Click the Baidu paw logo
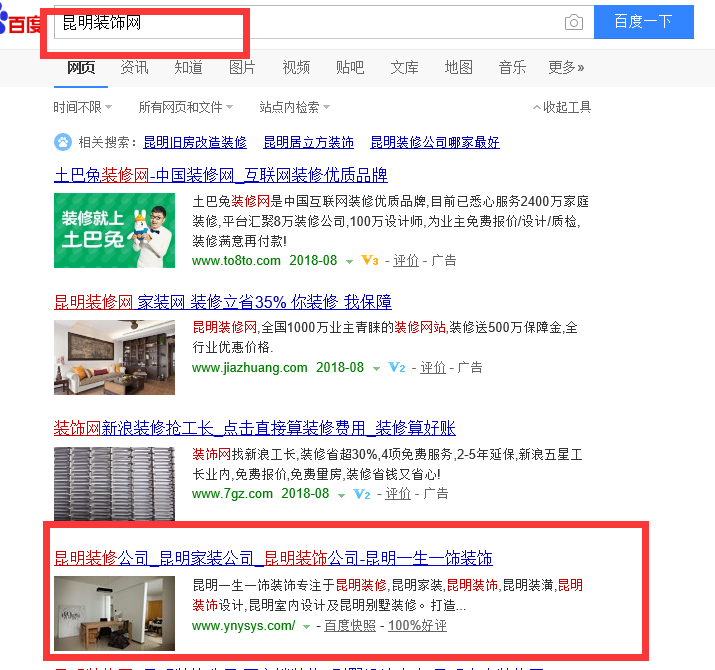Viewport: 715px width, 670px height. click(4, 22)
